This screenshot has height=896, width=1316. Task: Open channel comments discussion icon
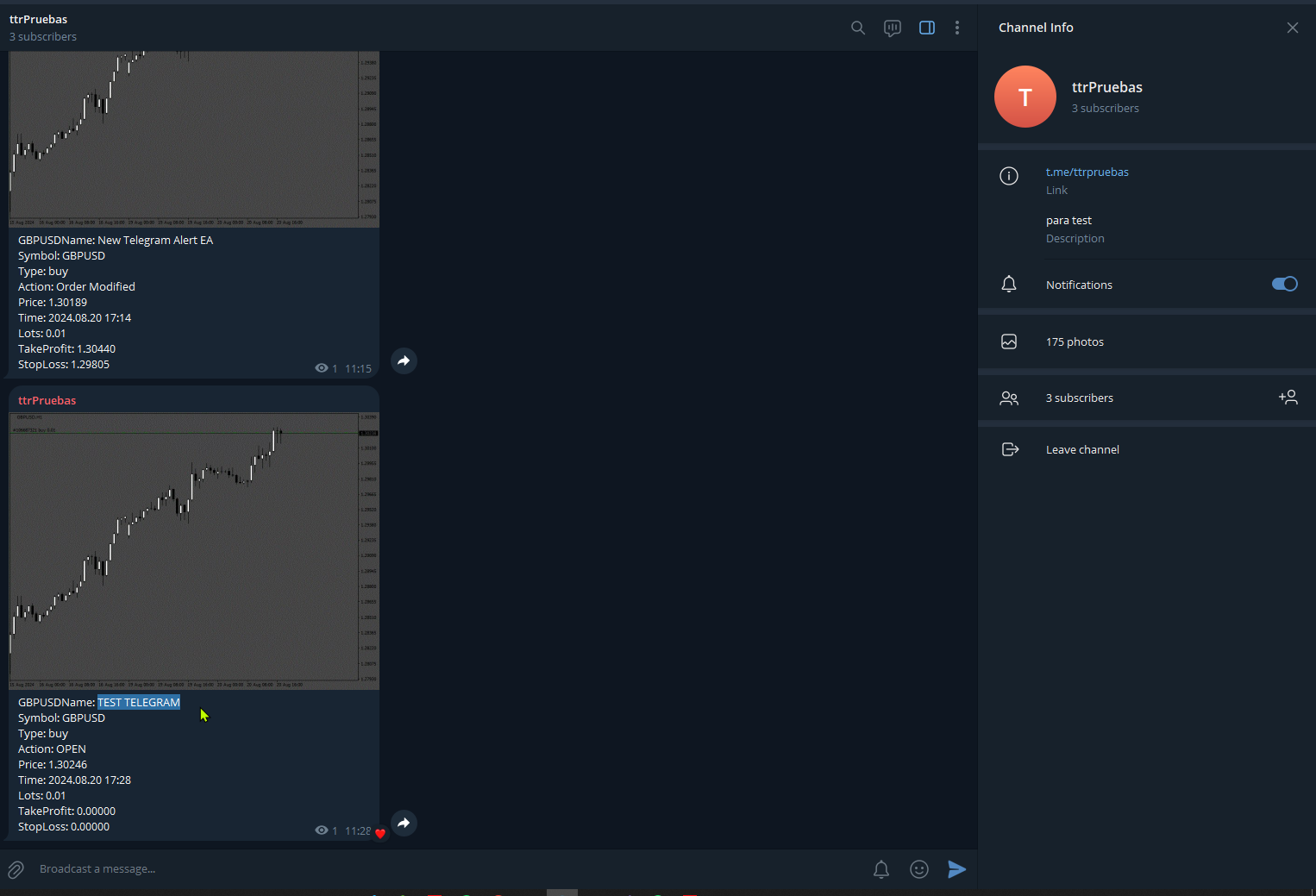coord(893,28)
